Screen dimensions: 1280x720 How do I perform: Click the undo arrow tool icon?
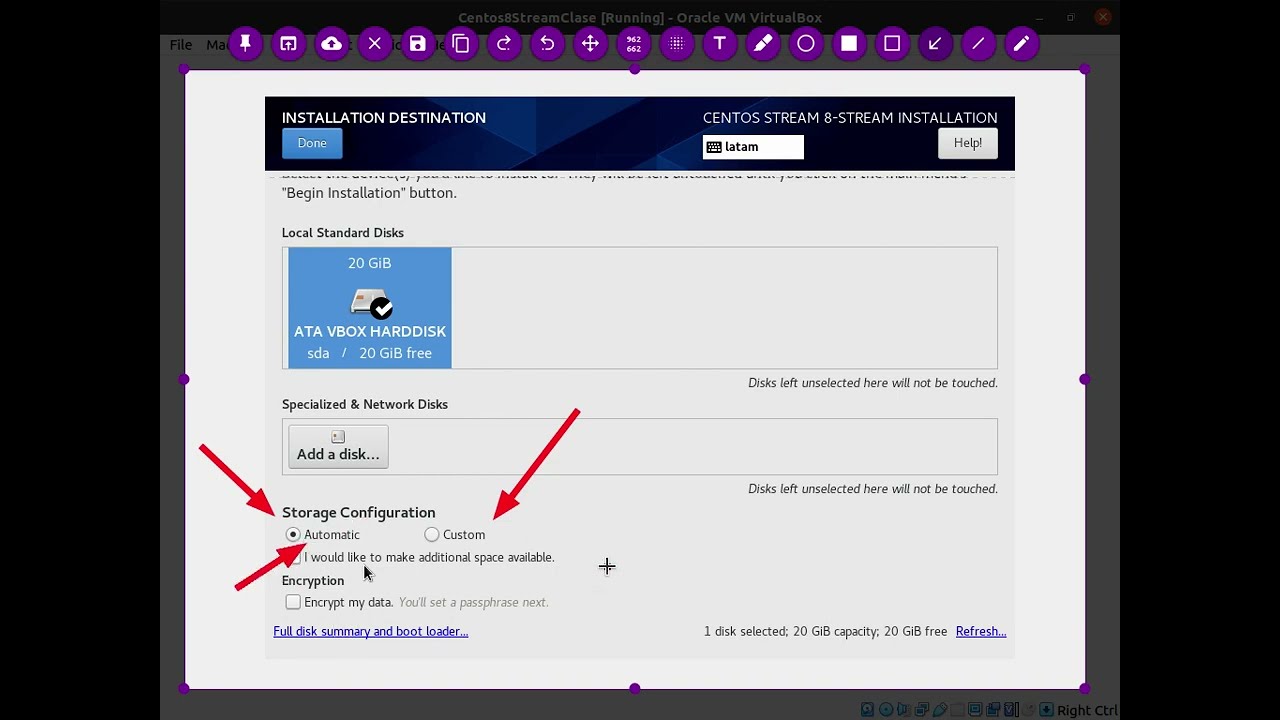547,44
